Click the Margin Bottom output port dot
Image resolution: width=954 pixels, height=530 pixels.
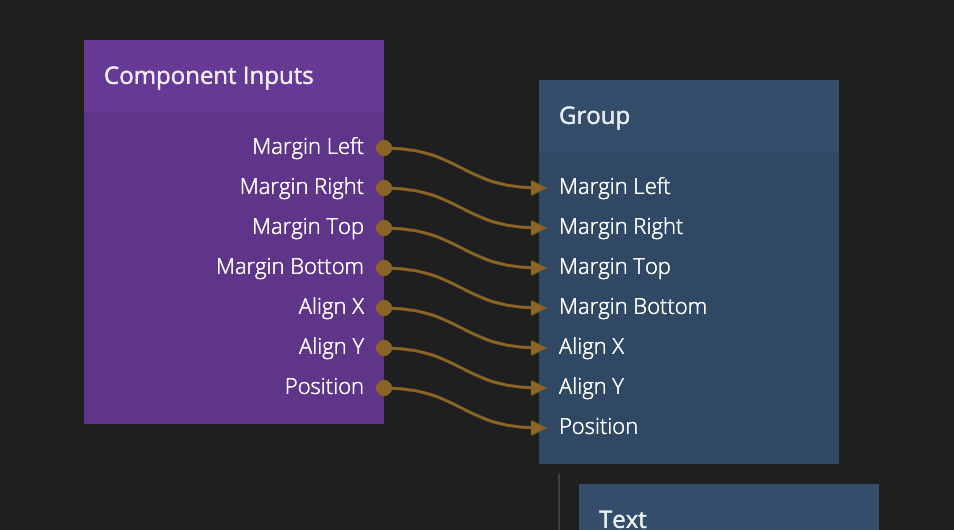tap(384, 268)
